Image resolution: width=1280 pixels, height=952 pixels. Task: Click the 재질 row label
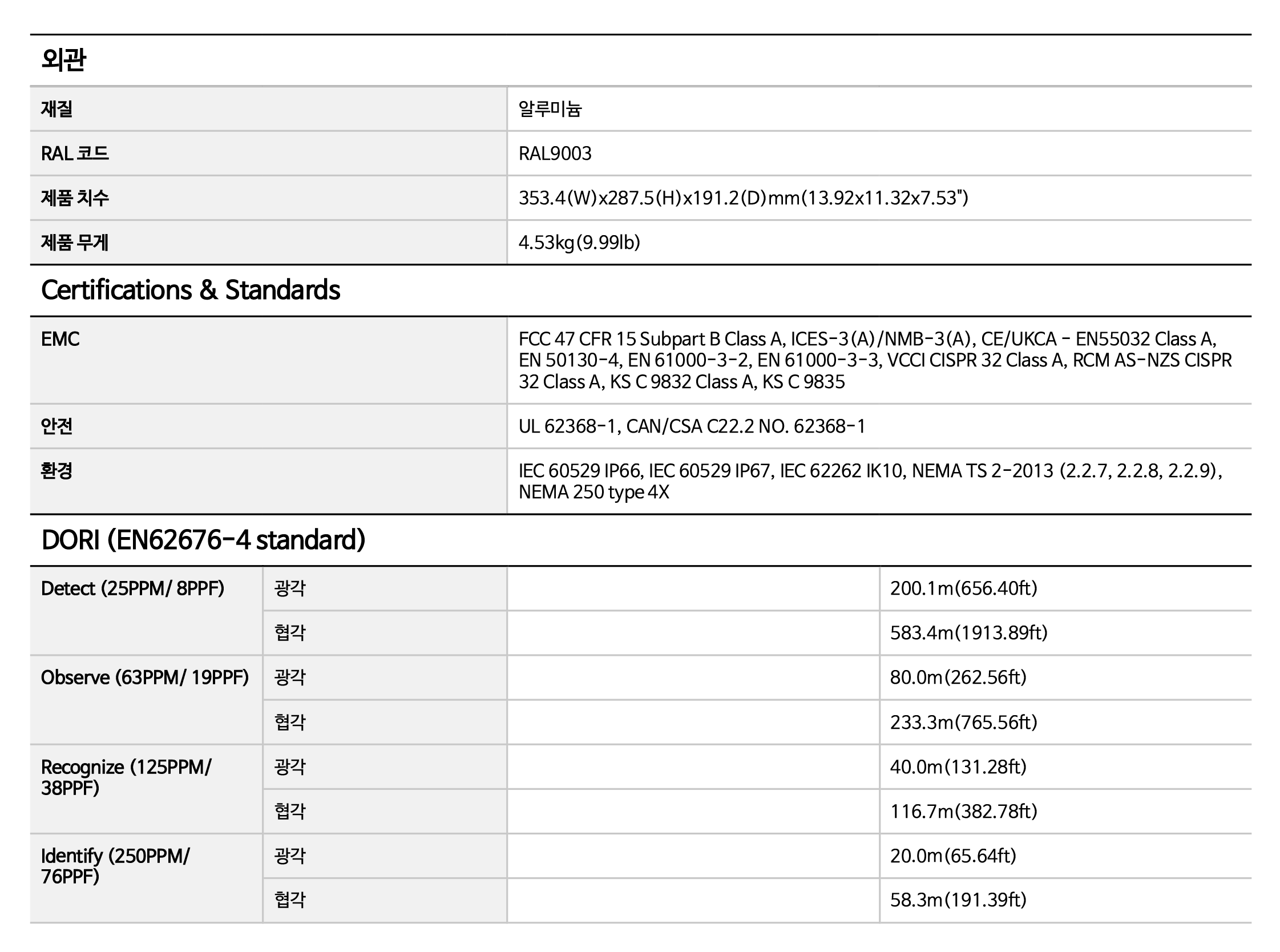(56, 109)
